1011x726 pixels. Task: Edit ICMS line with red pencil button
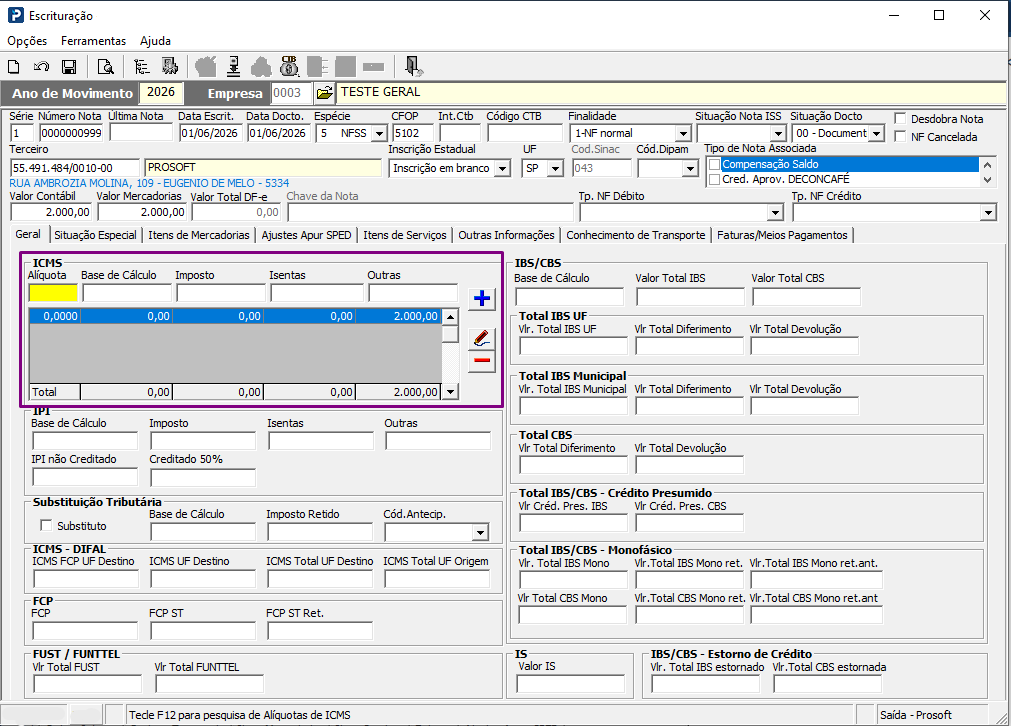coord(482,338)
